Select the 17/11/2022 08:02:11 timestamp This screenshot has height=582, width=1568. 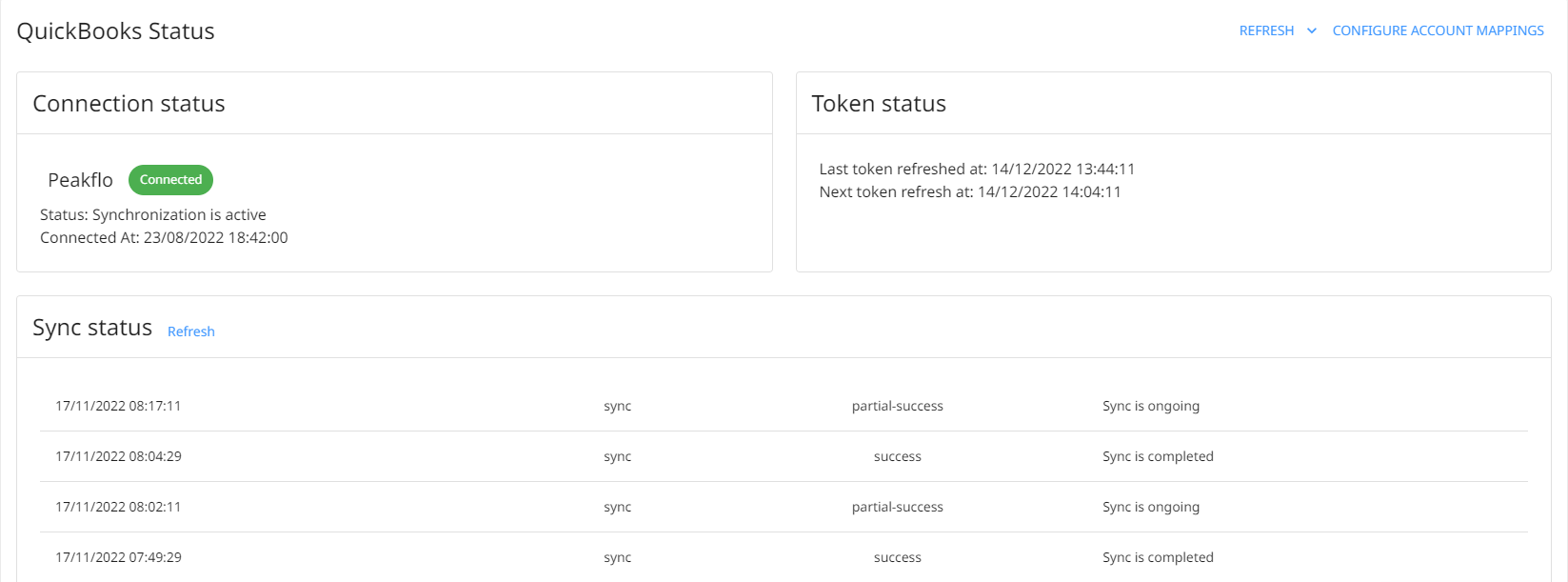pyautogui.click(x=118, y=507)
